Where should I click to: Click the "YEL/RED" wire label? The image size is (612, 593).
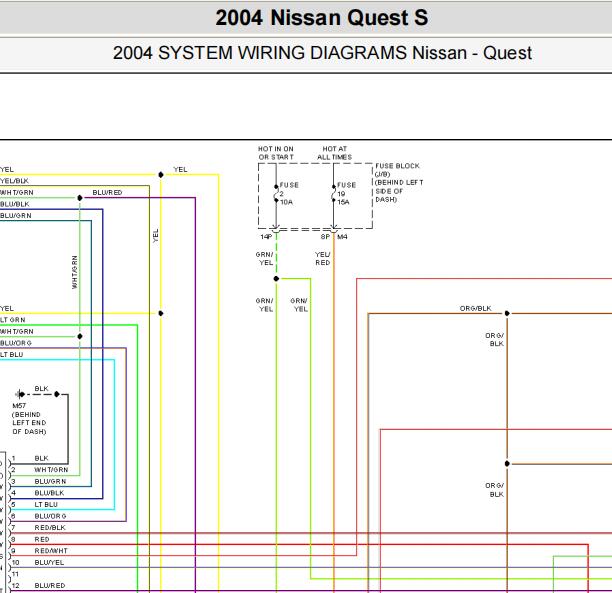pyautogui.click(x=322, y=258)
